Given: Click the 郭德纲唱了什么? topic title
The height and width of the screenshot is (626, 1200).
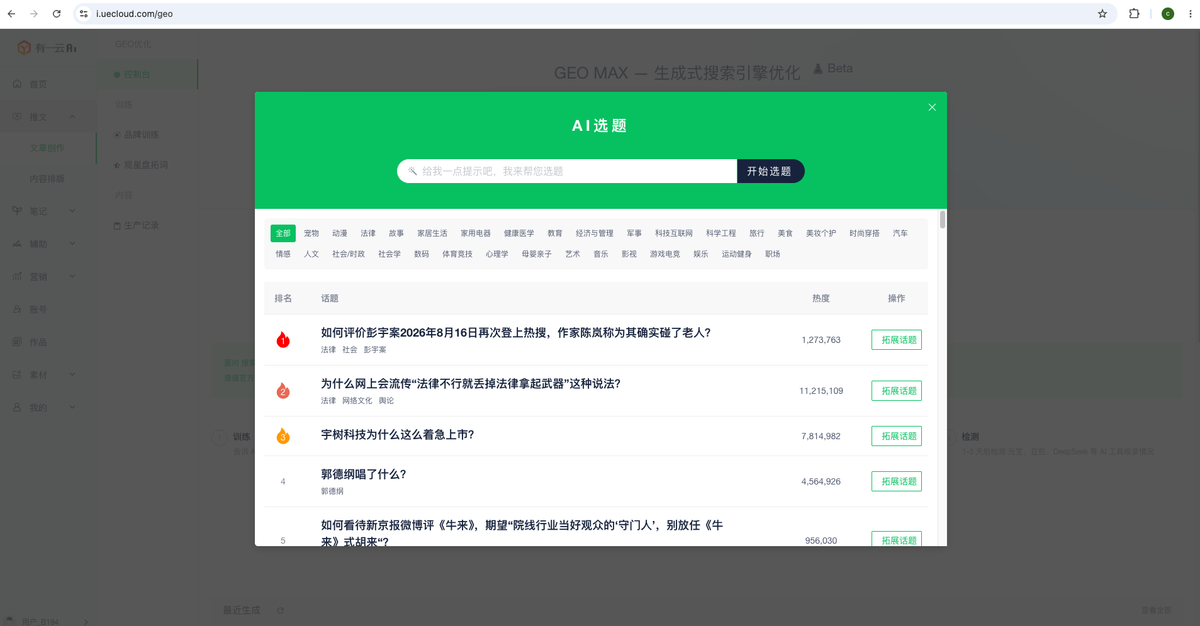Looking at the screenshot, I should click(x=364, y=474).
